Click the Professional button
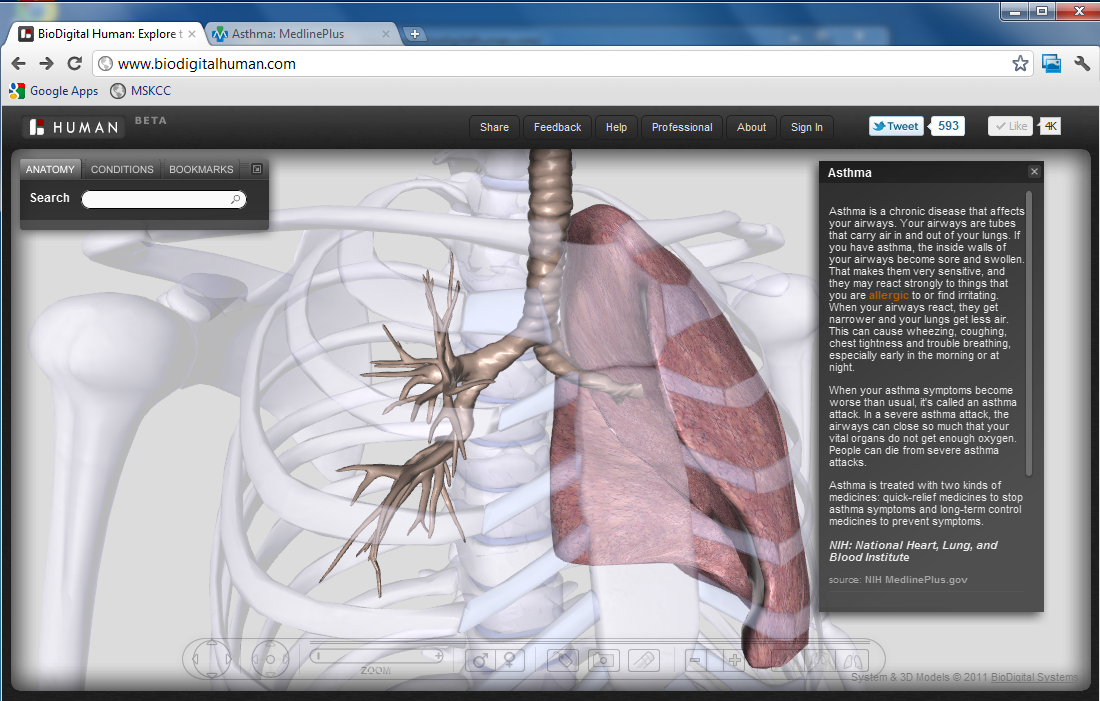This screenshot has width=1100, height=701. click(x=681, y=127)
